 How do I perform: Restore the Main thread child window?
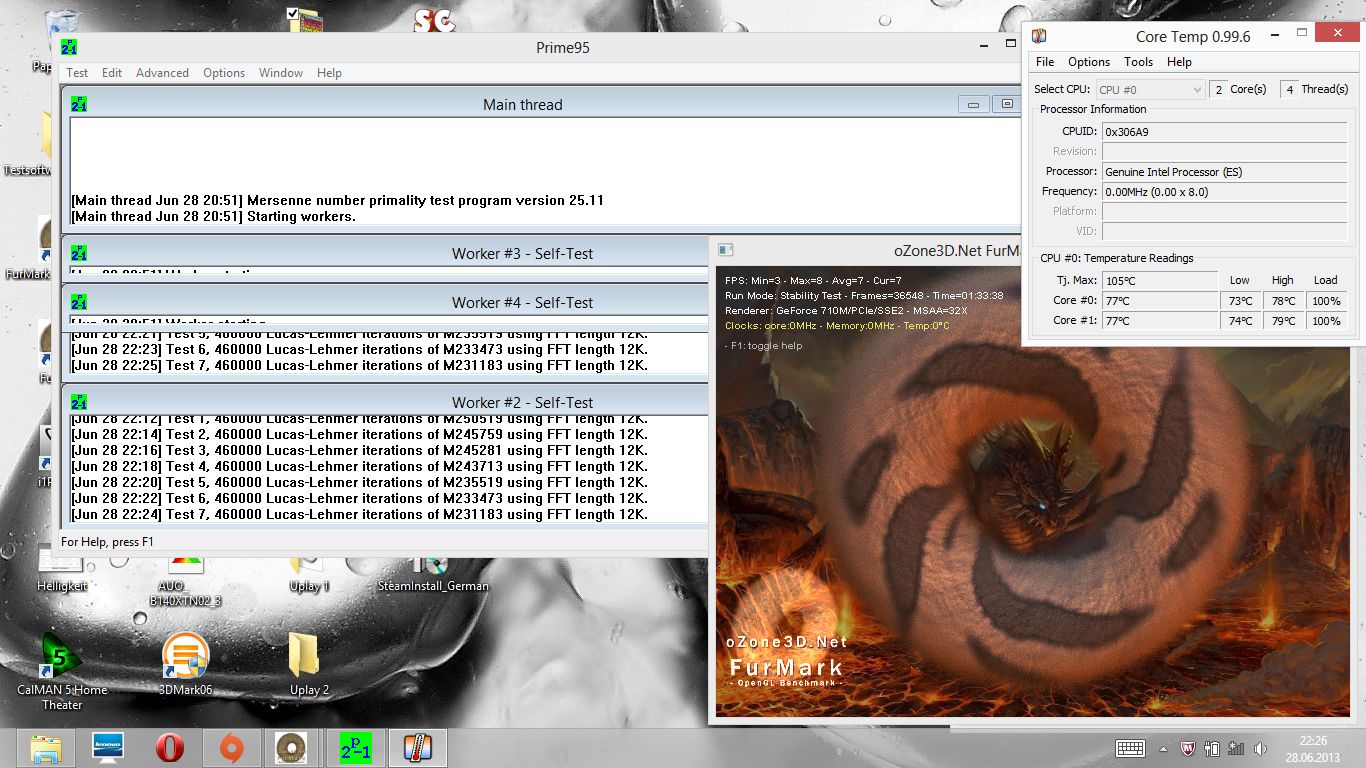[1006, 104]
